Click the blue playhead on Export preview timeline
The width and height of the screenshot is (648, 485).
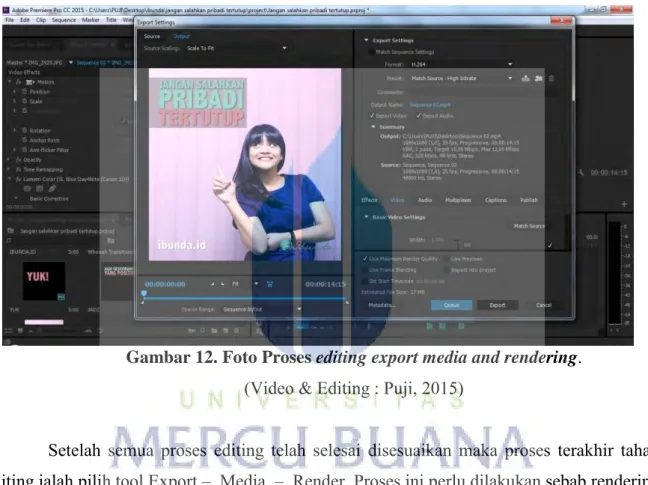click(x=144, y=293)
